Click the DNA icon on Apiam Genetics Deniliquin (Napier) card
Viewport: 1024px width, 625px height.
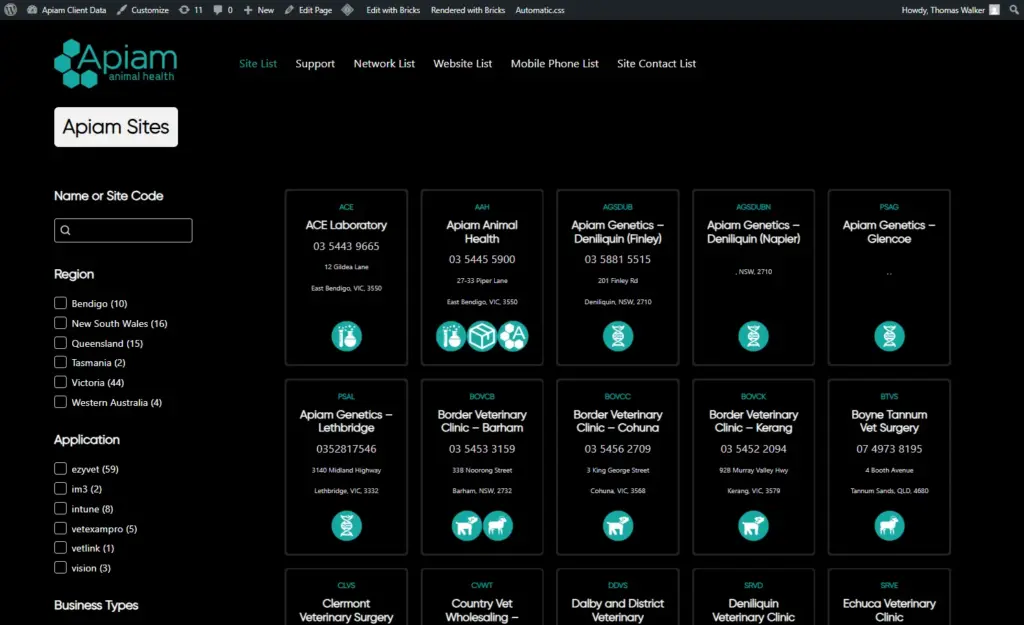[754, 336]
